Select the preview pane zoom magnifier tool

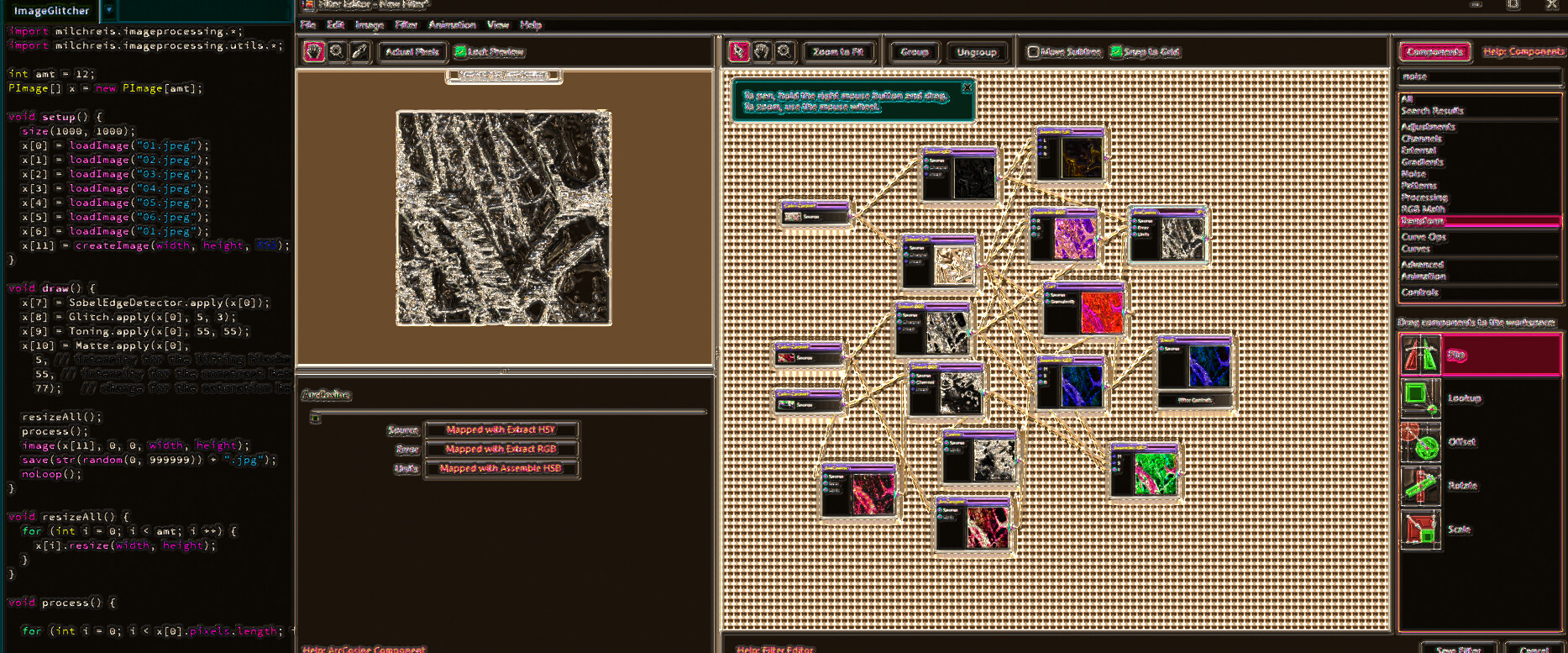337,51
